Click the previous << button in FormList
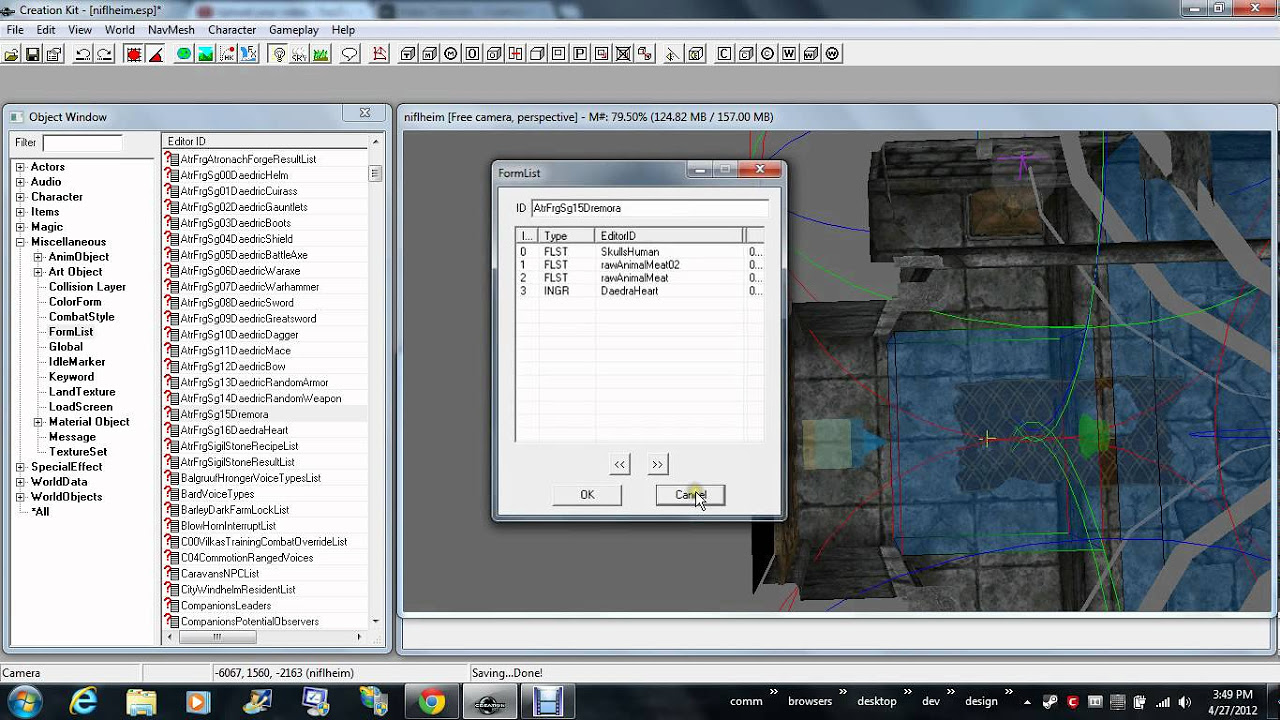Image resolution: width=1280 pixels, height=720 pixels. pos(620,464)
